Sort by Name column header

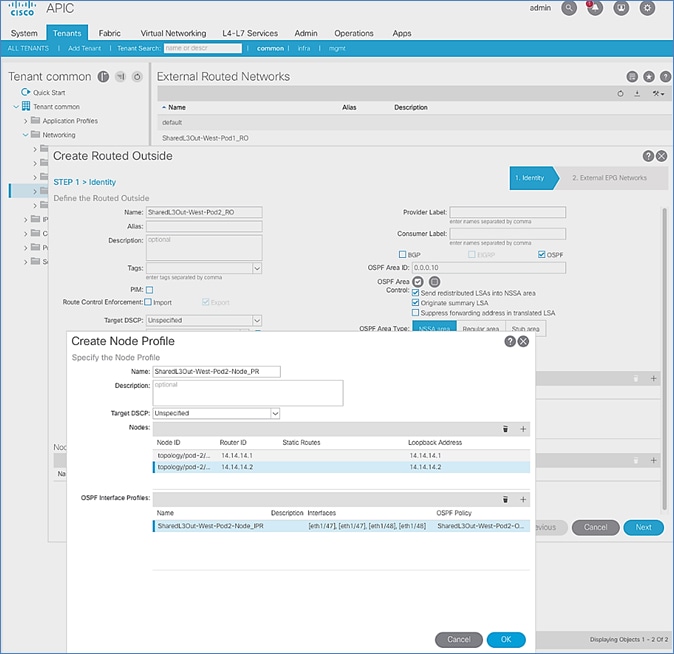click(177, 107)
